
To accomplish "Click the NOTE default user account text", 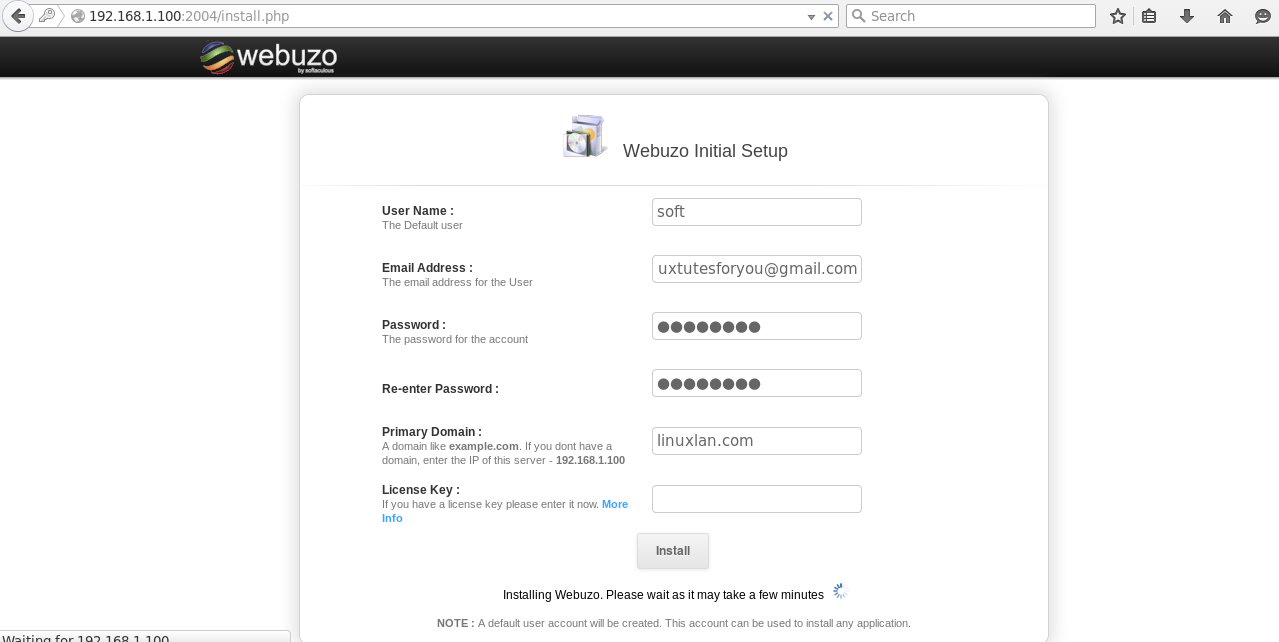I will tap(674, 623).
